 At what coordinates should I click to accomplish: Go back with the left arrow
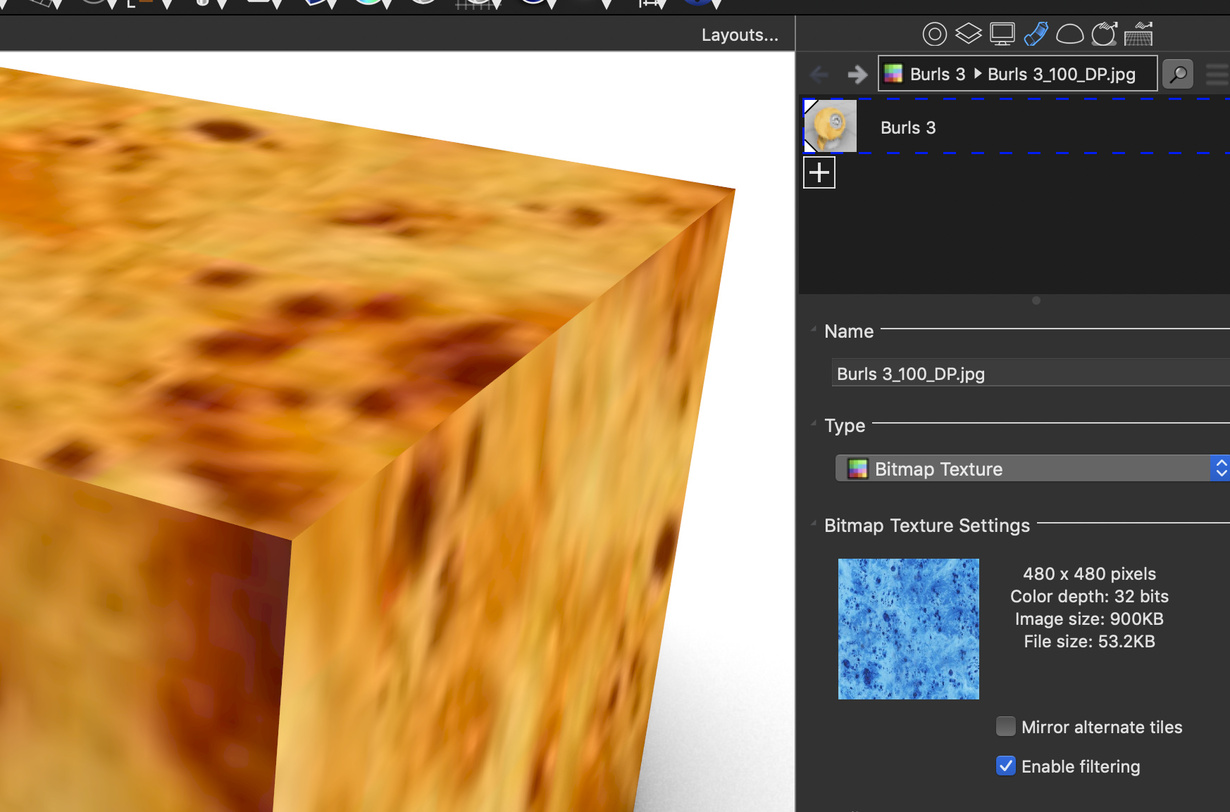[819, 74]
